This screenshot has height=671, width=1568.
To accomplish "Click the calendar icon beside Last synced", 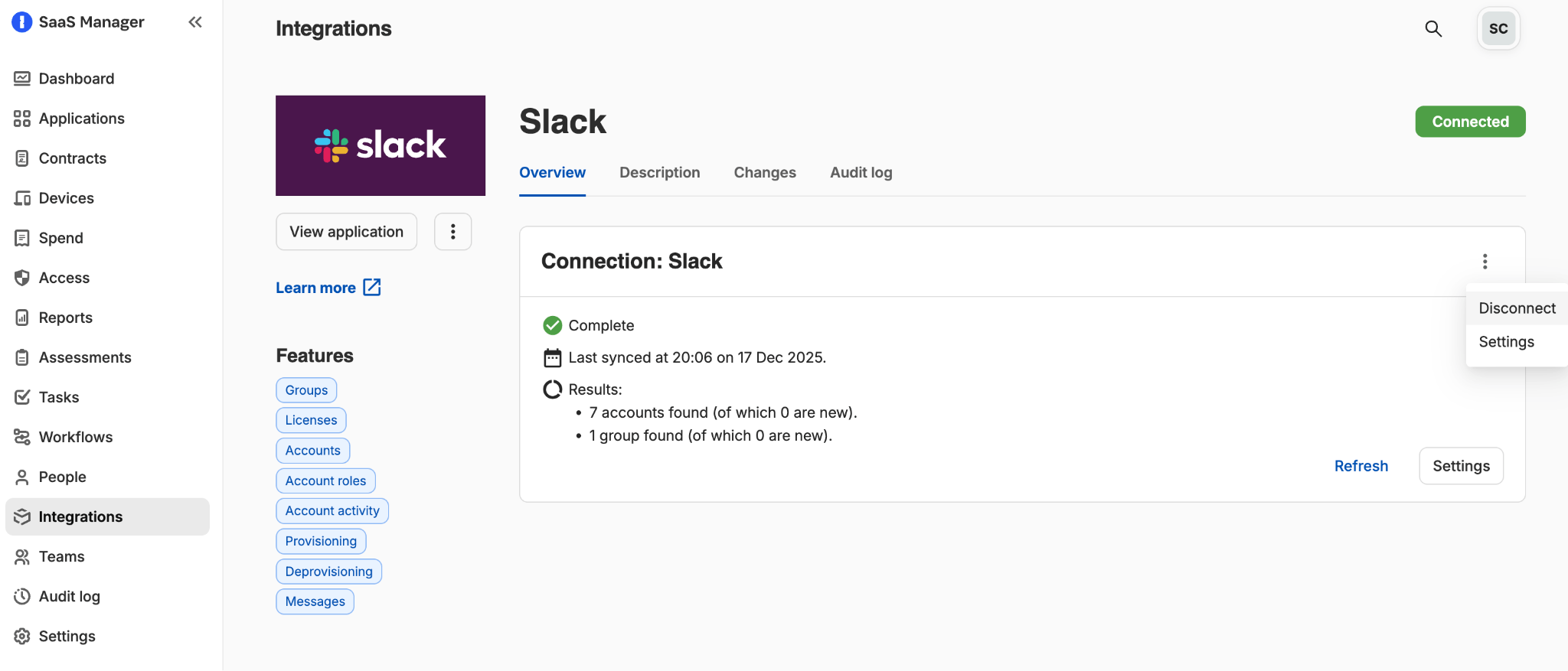I will (x=552, y=357).
